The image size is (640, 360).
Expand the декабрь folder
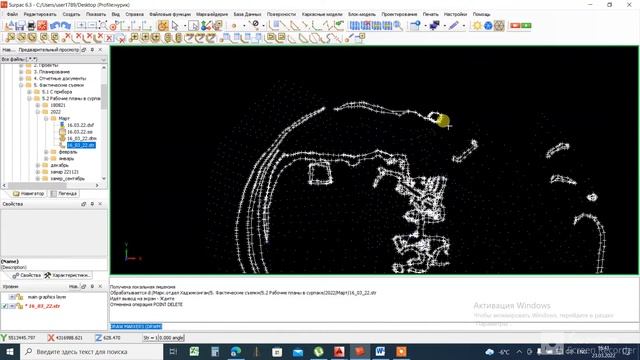click(38, 165)
